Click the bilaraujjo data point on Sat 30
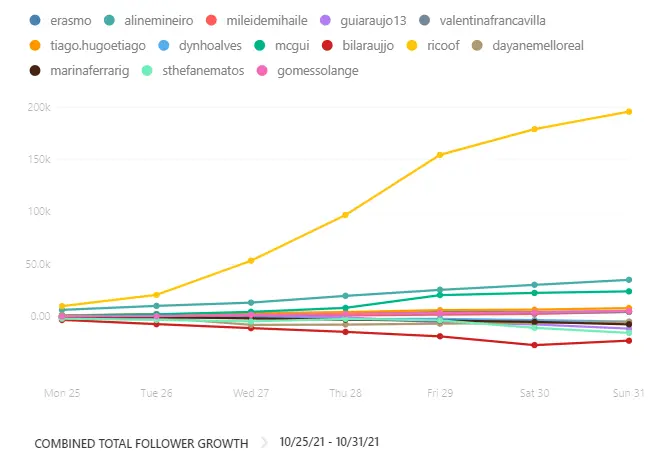The image size is (670, 460). tap(534, 345)
